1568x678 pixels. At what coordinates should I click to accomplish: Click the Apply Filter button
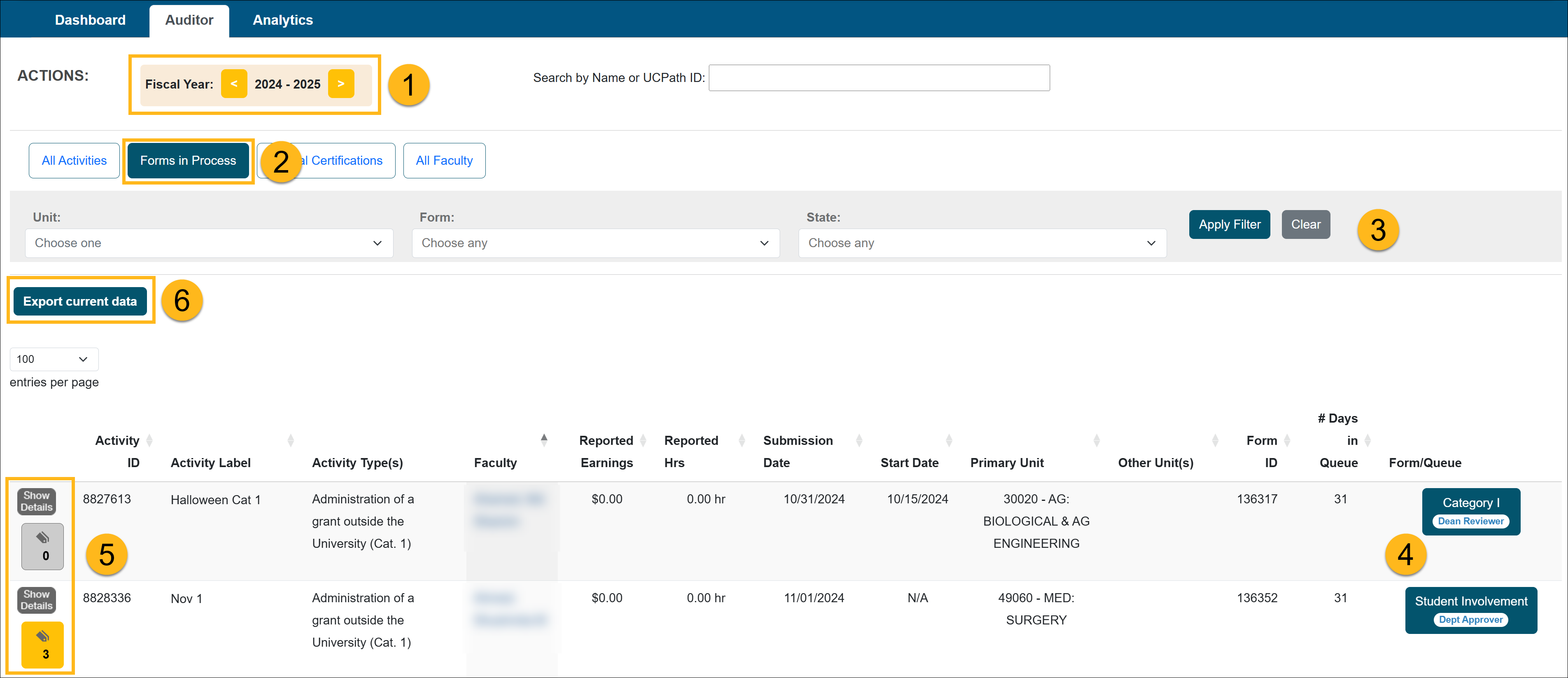[1230, 225]
